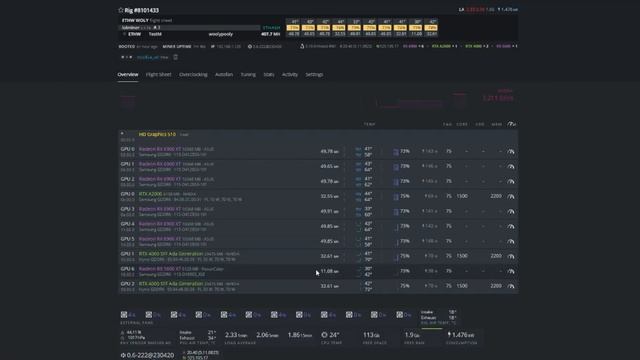
Task: Open overclock tuning for last RTX 4000 row
Action: tap(511, 286)
